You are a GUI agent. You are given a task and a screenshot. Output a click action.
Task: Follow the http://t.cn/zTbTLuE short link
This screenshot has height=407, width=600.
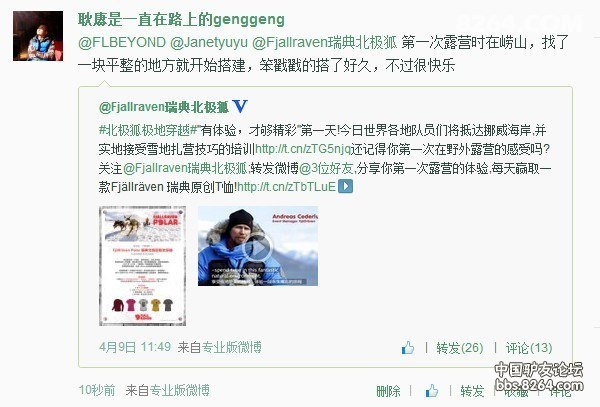[286, 187]
